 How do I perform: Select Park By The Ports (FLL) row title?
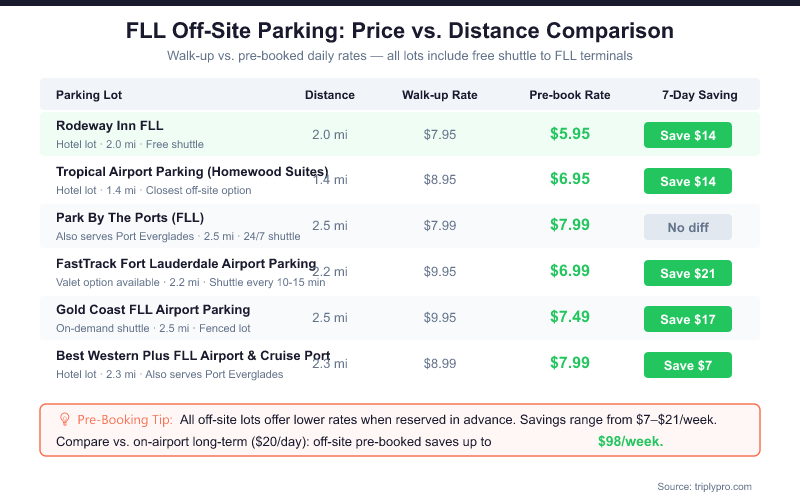pyautogui.click(x=132, y=218)
